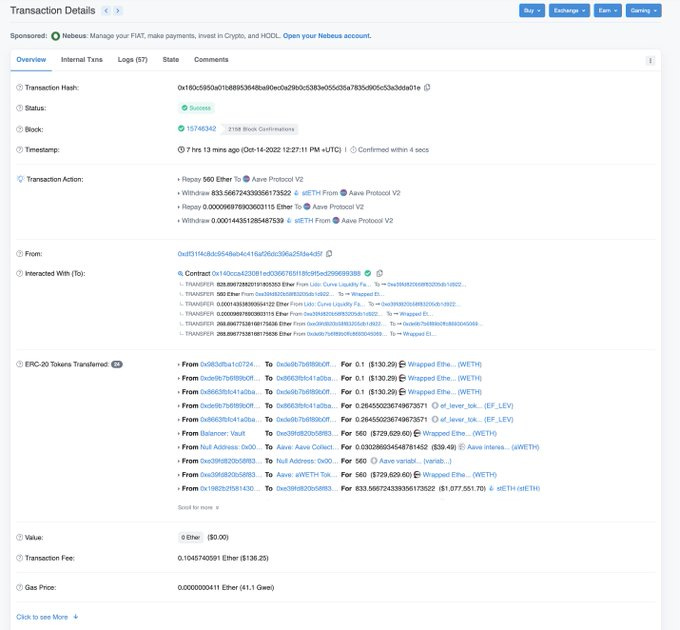The width and height of the screenshot is (680, 630).
Task: Switch to the State tab
Action: [x=171, y=60]
